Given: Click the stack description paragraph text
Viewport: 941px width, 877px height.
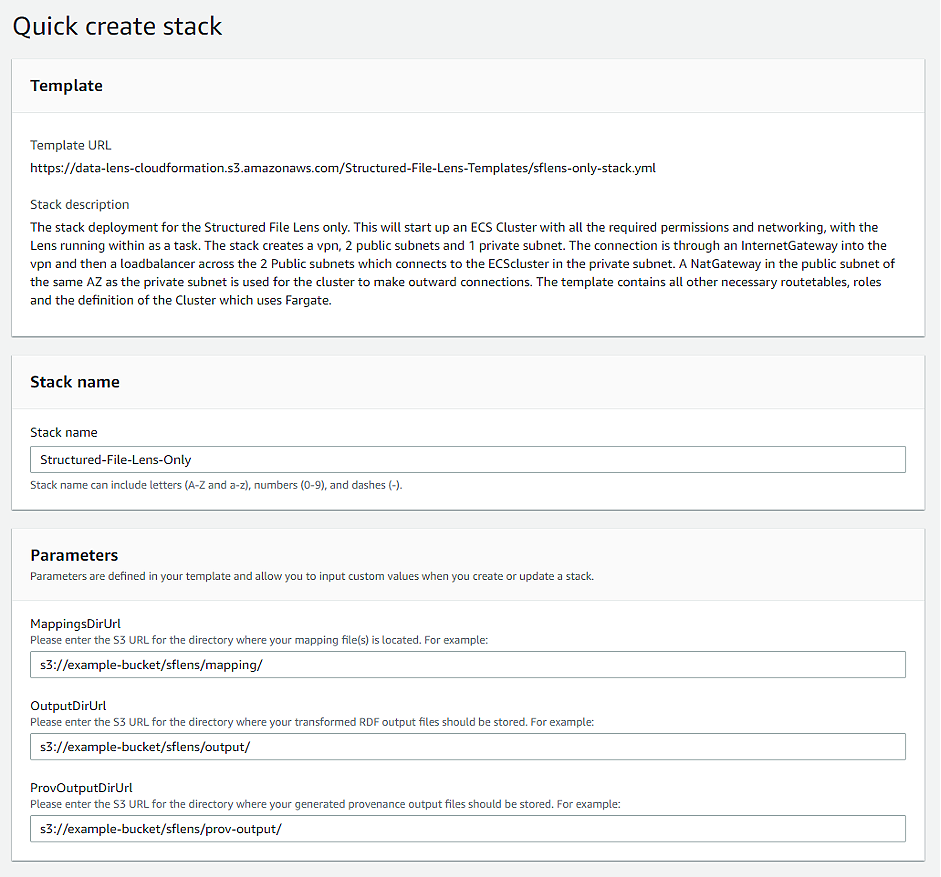Looking at the screenshot, I should click(x=462, y=264).
